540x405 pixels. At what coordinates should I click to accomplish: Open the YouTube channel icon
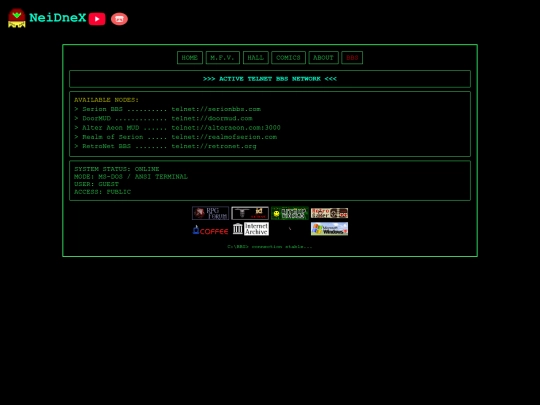97,19
